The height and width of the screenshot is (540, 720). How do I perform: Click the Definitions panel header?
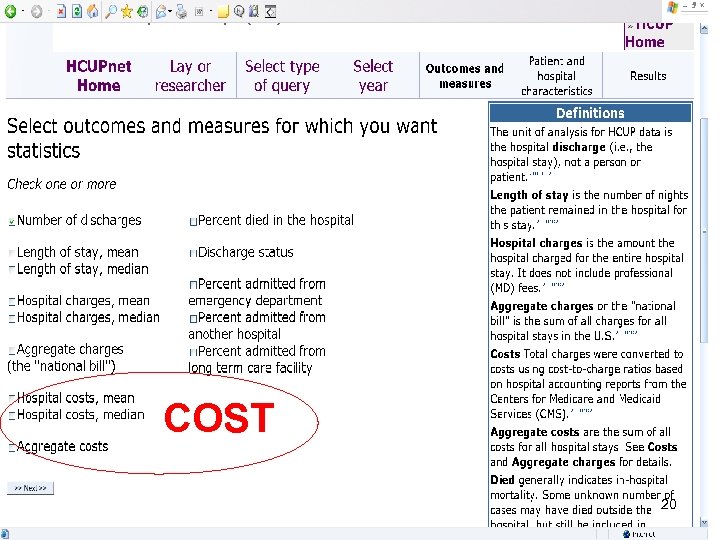pyautogui.click(x=590, y=113)
